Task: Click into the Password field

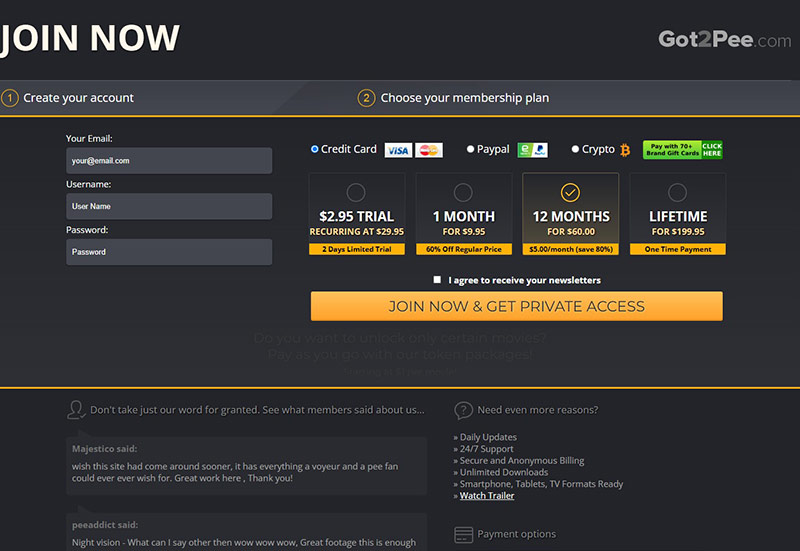Action: (x=169, y=252)
